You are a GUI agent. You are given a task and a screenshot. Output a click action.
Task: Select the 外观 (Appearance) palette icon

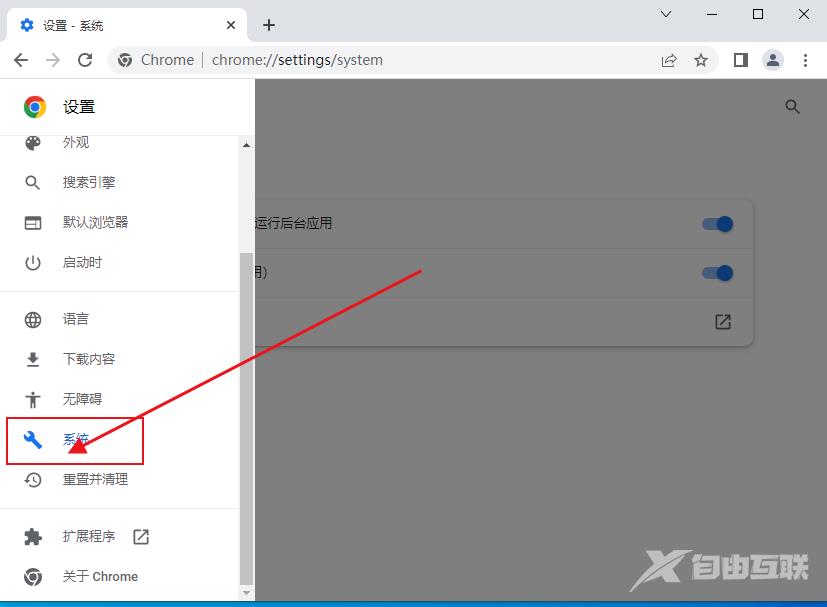coord(31,142)
